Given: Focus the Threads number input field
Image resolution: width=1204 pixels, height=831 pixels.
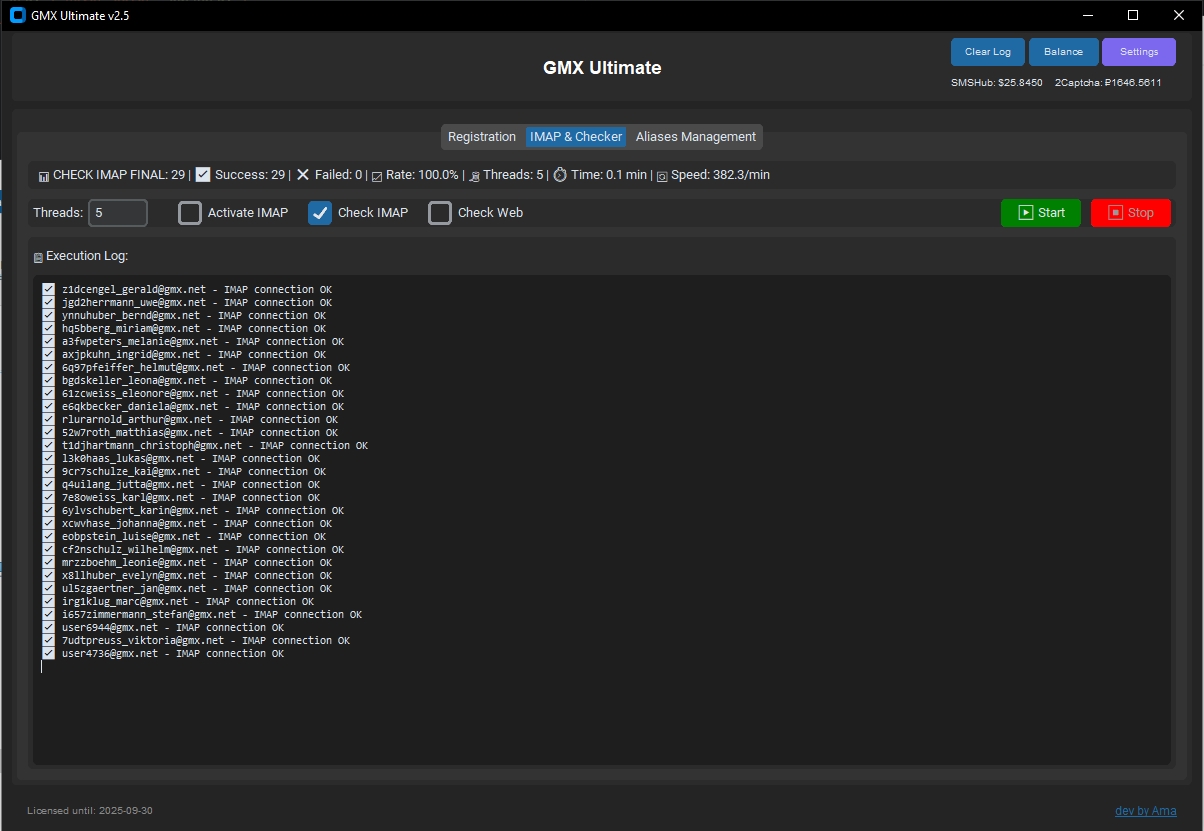Looking at the screenshot, I should click(x=118, y=213).
